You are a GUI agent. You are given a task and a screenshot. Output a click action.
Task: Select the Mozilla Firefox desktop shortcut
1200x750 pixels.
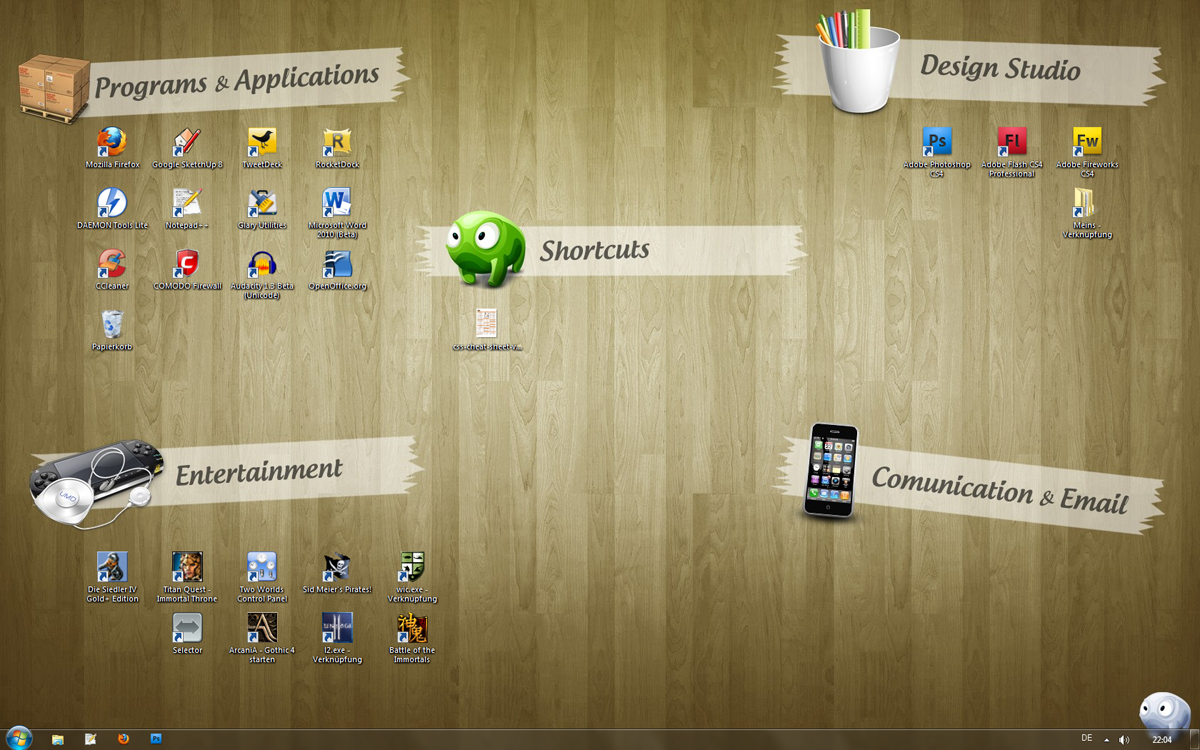[x=112, y=142]
